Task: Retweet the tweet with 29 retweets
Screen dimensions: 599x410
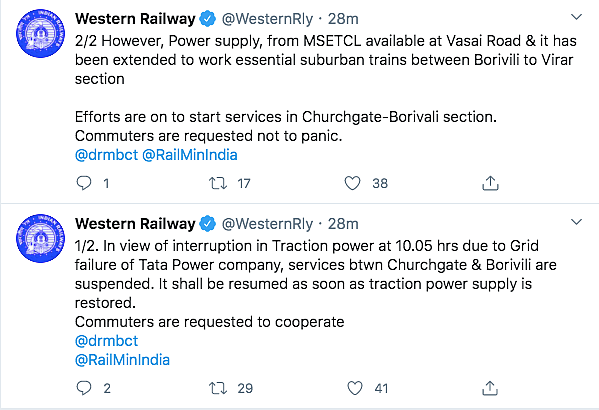Action: [x=218, y=388]
